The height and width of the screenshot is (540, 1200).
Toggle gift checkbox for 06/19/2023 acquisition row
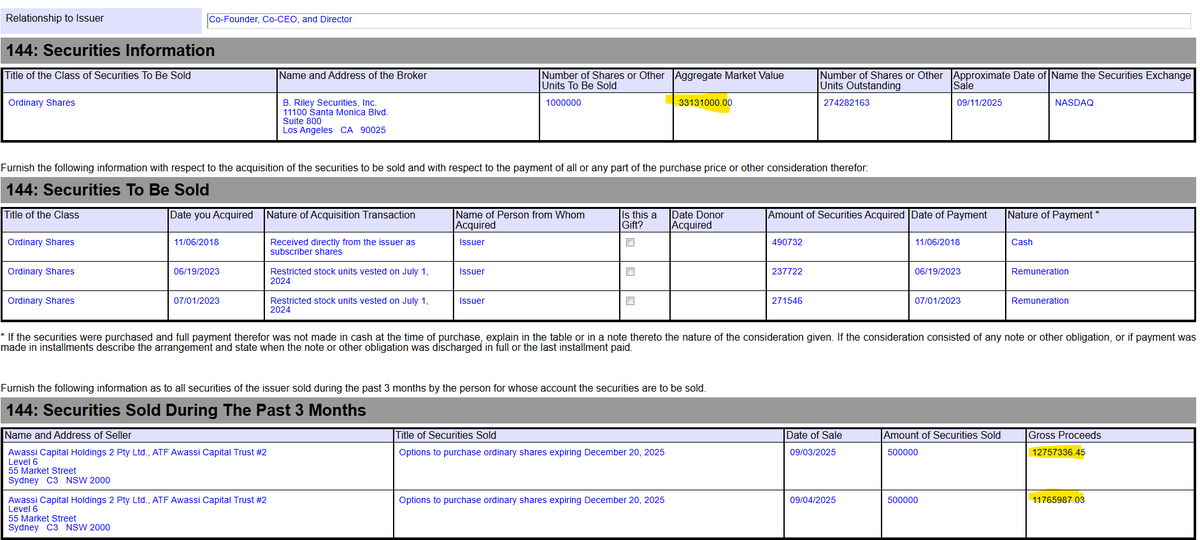point(629,272)
